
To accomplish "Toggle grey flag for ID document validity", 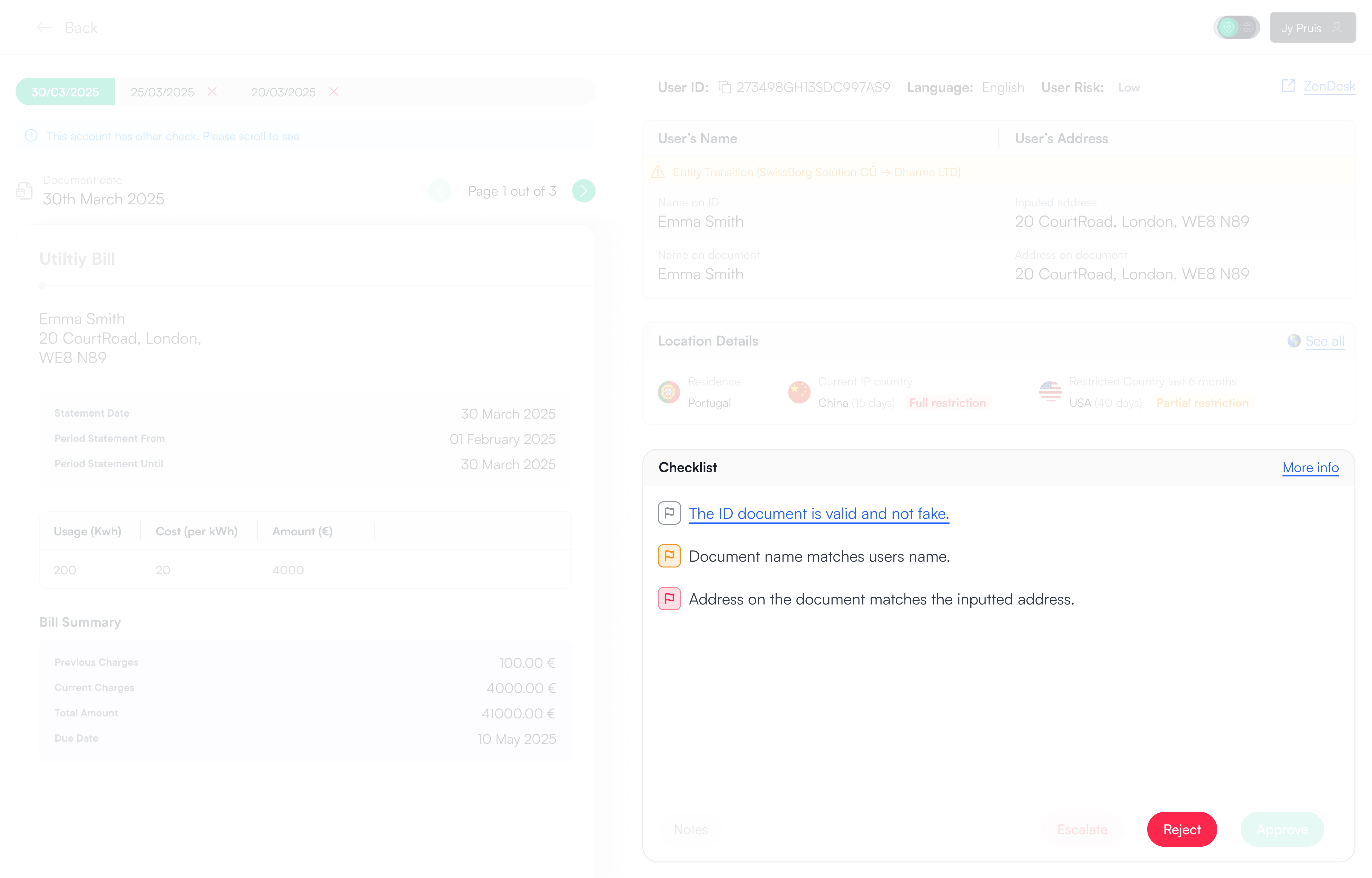I will tap(669, 513).
